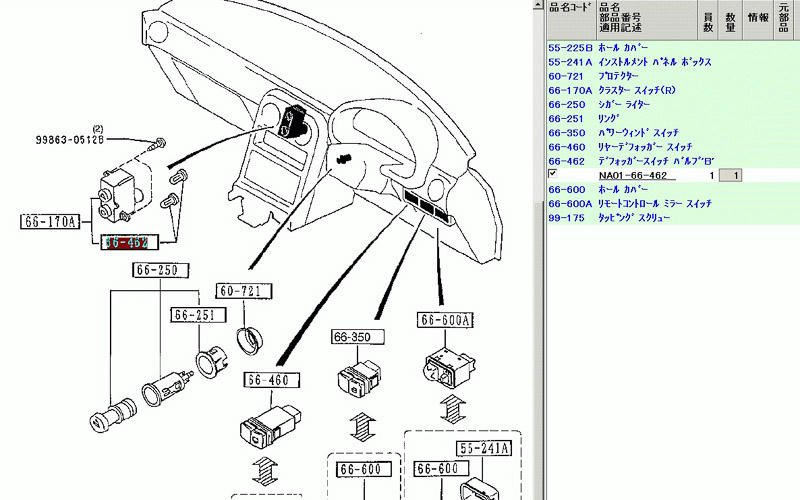Open the NA01-66-462 part number link
Screen dimensions: 800x500
tap(632, 175)
